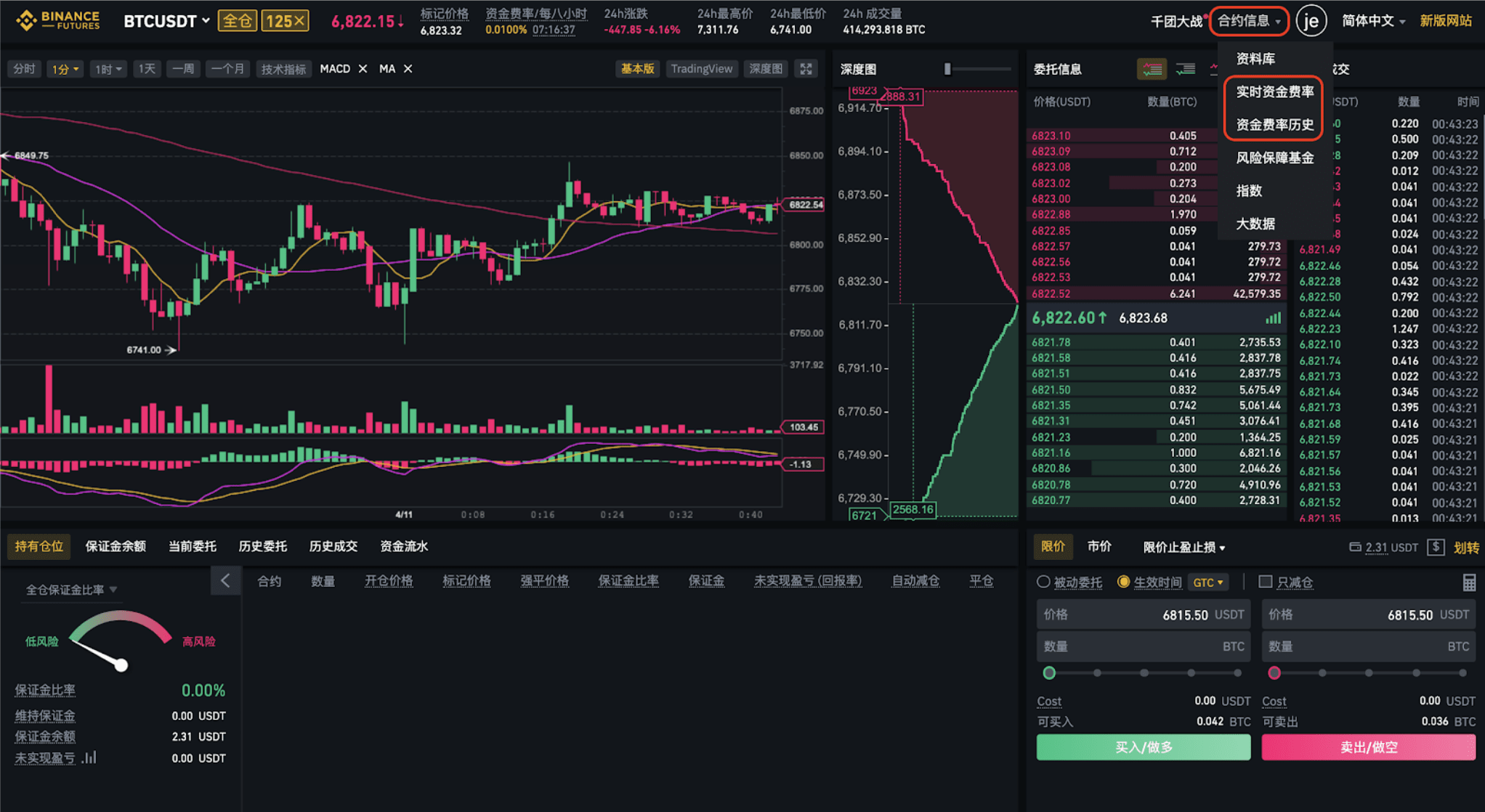Select the buy-orders-only order book view icon
1485x812 pixels.
[1186, 69]
